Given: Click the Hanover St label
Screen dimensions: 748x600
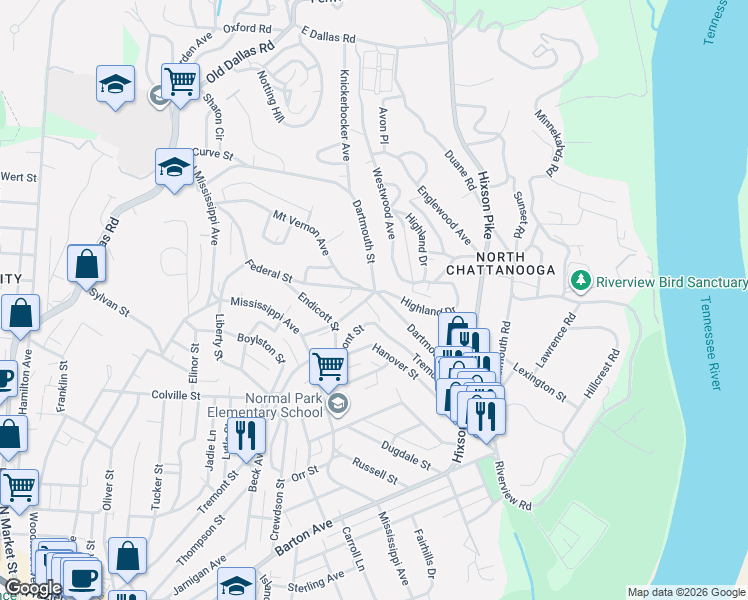Looking at the screenshot, I should (395, 362).
